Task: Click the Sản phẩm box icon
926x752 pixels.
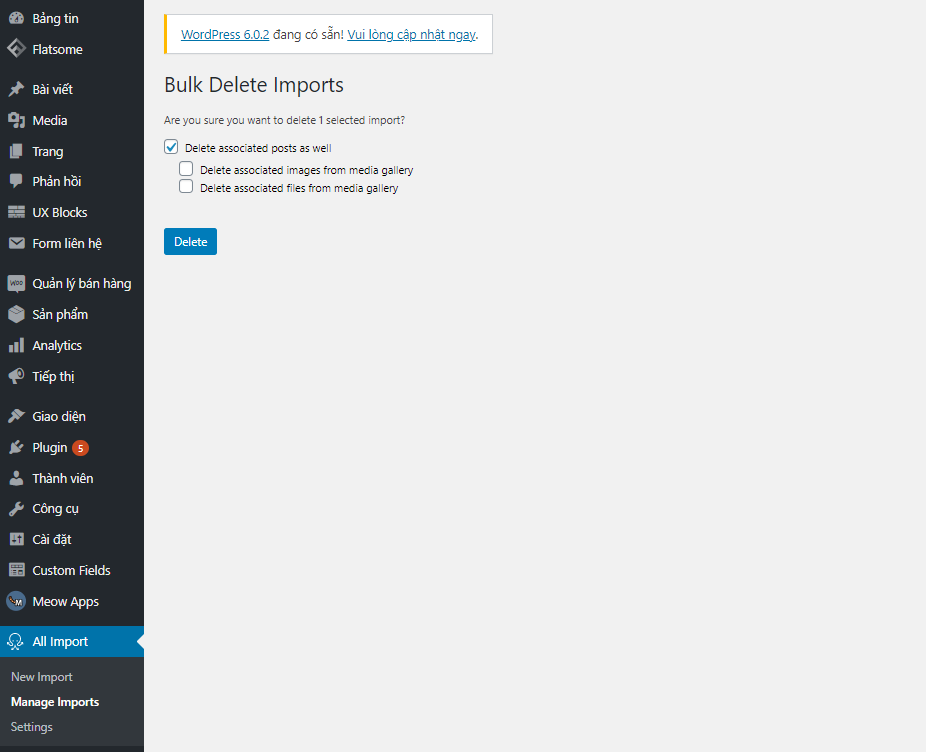Action: (x=16, y=314)
